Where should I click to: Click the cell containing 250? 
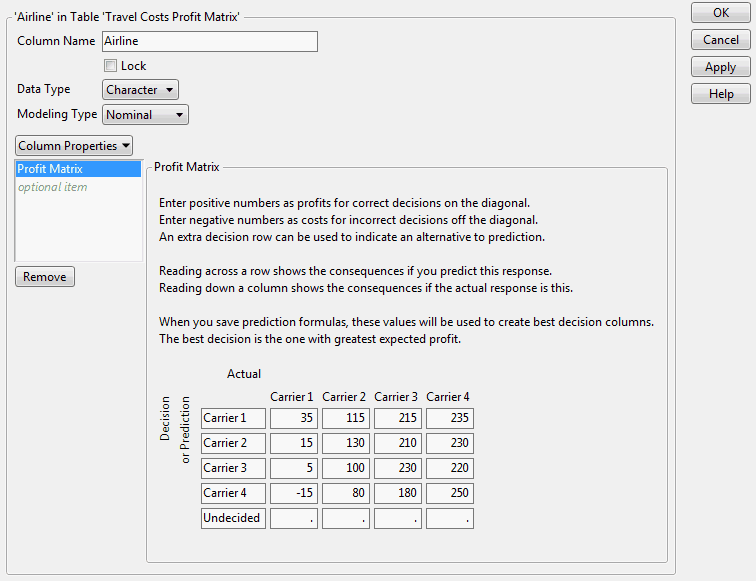pos(449,493)
